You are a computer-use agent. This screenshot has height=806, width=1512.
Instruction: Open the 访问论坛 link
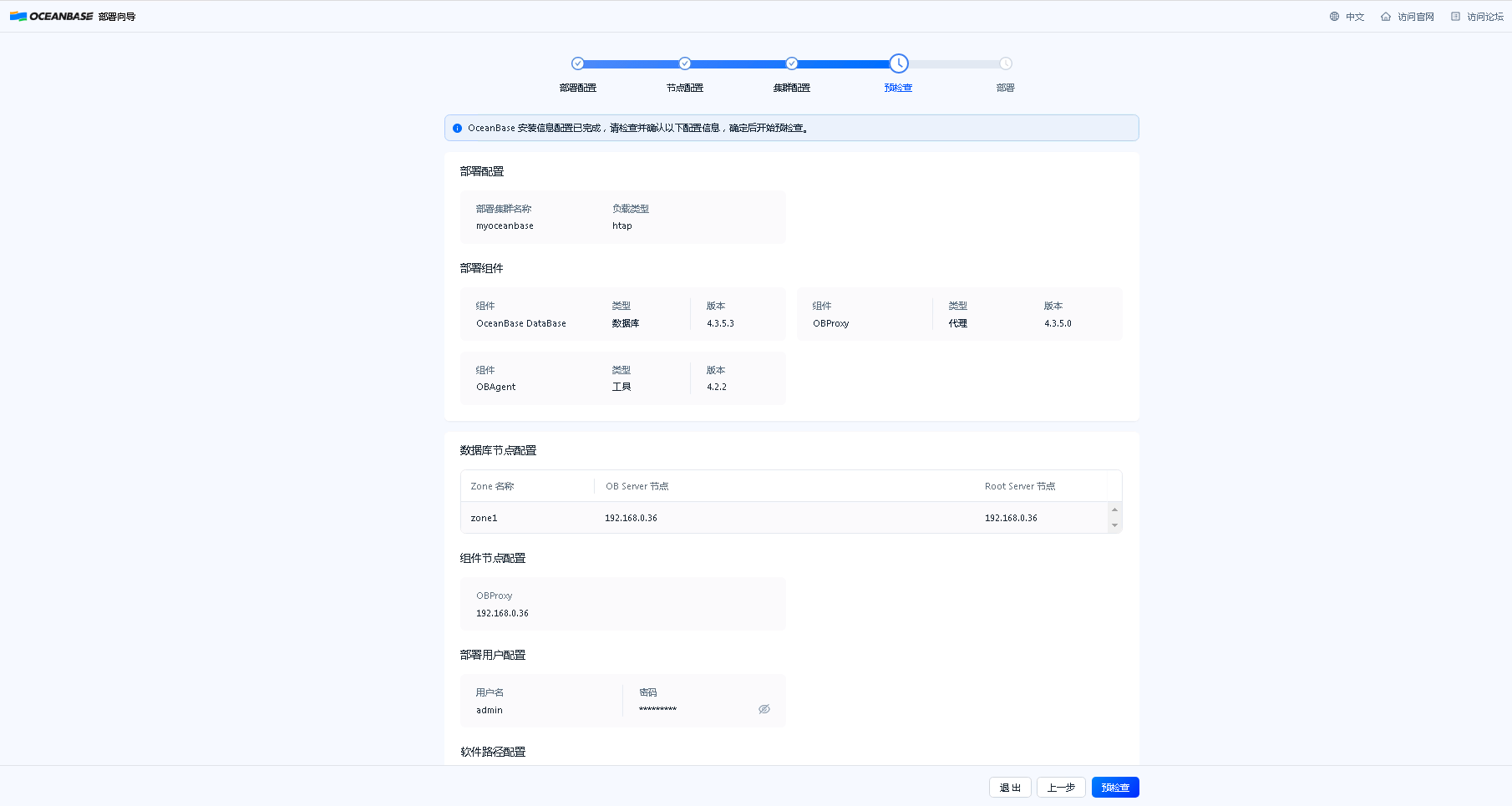(1485, 17)
